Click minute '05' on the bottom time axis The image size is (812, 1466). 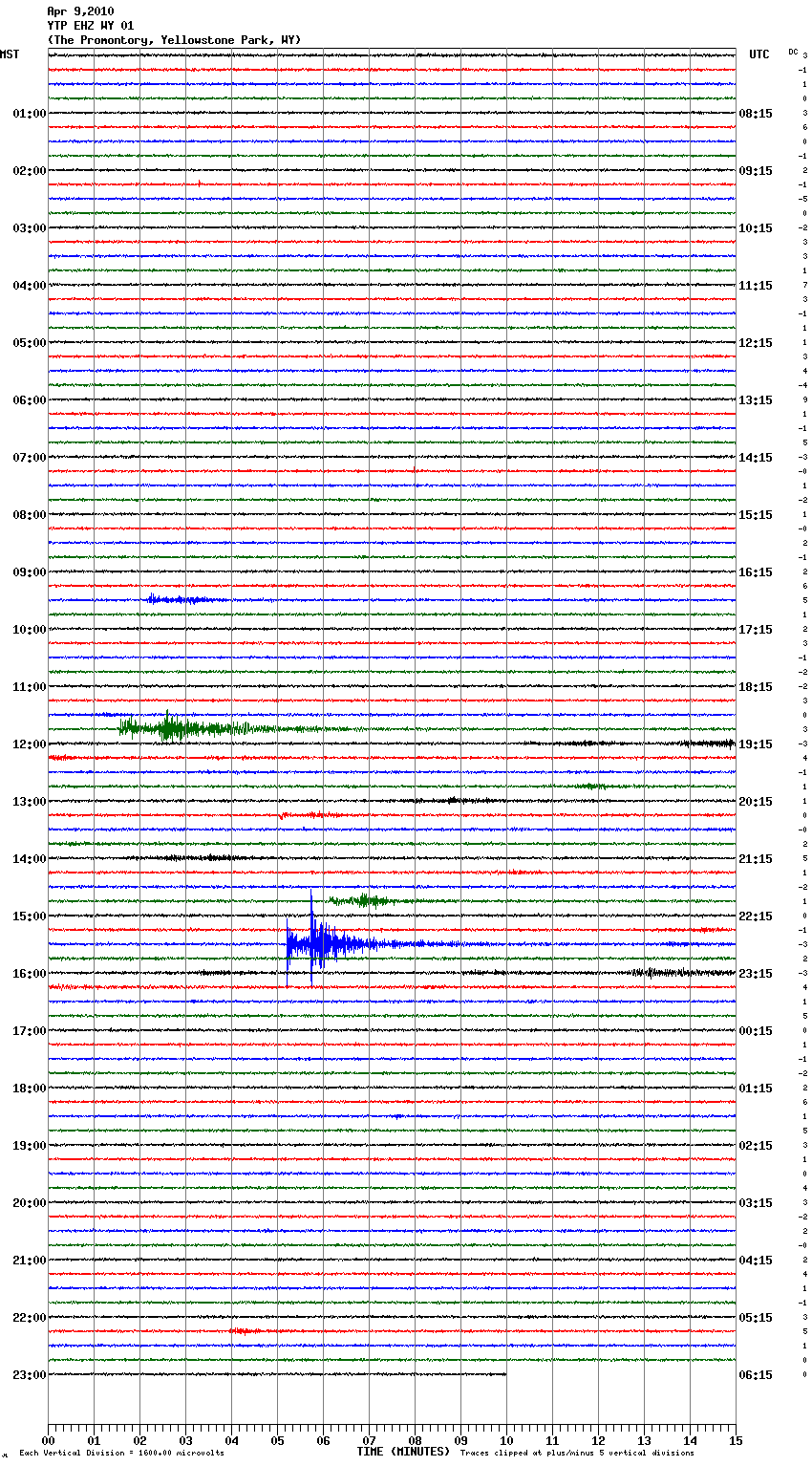[x=277, y=1440]
